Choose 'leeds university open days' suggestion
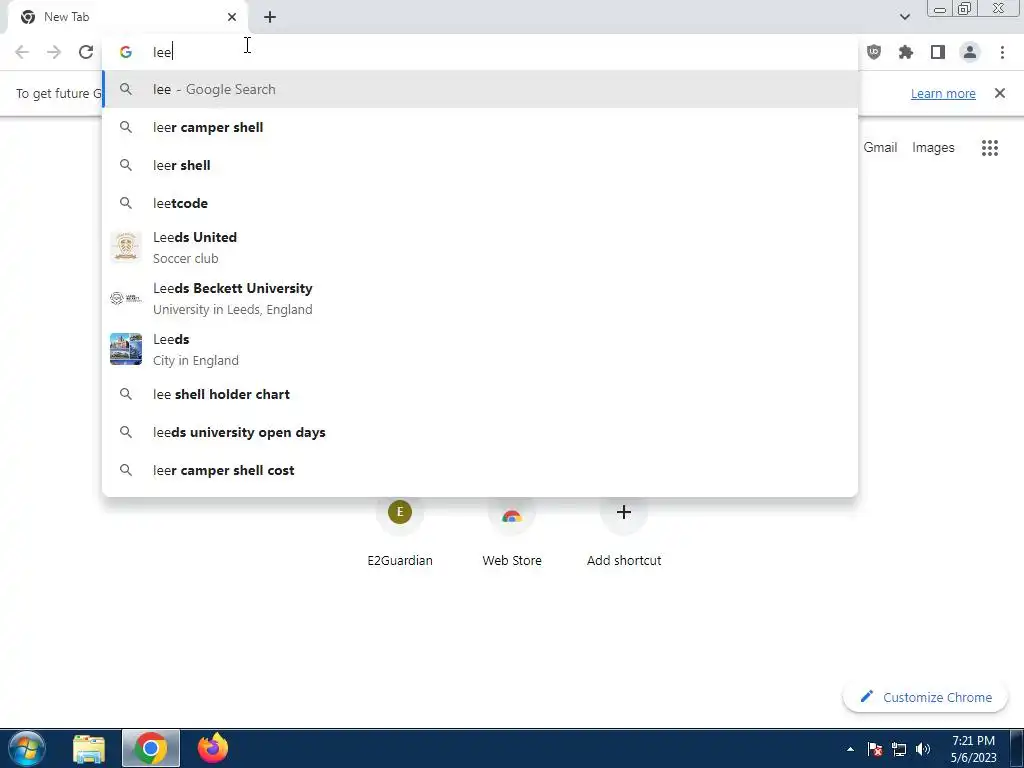The height and width of the screenshot is (768, 1024). [480, 432]
